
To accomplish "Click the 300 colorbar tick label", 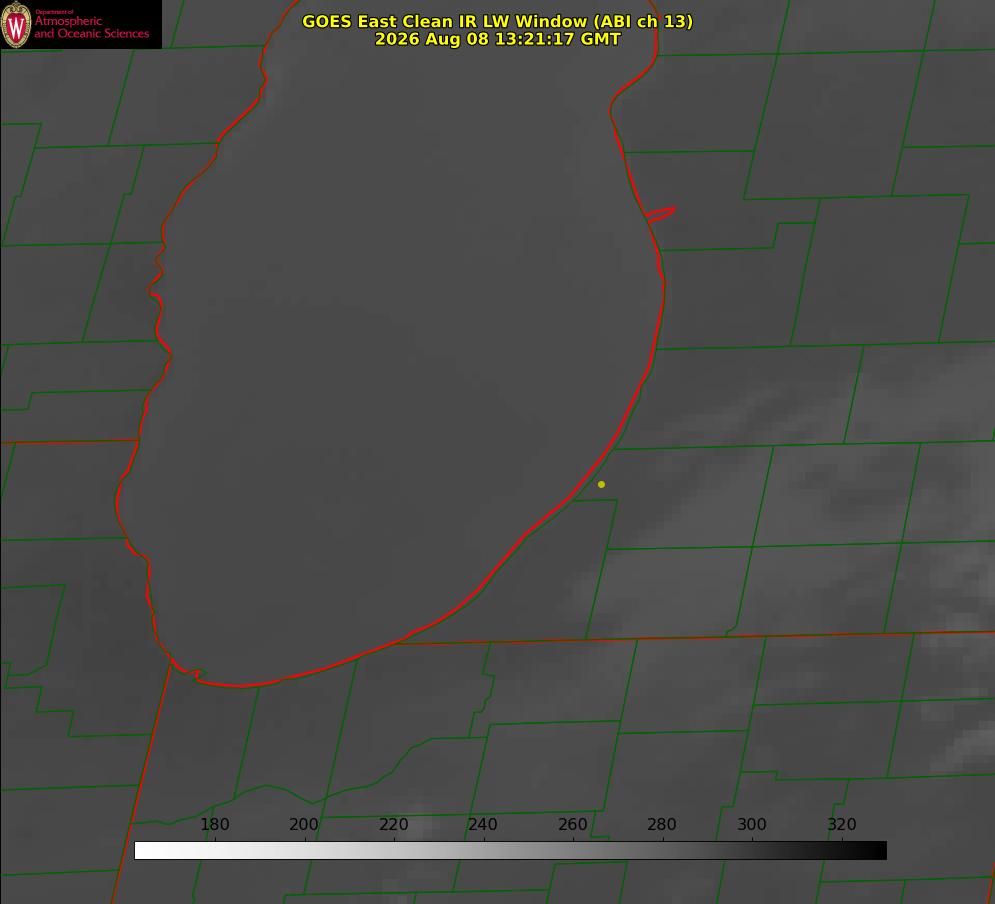I will click(x=752, y=824).
